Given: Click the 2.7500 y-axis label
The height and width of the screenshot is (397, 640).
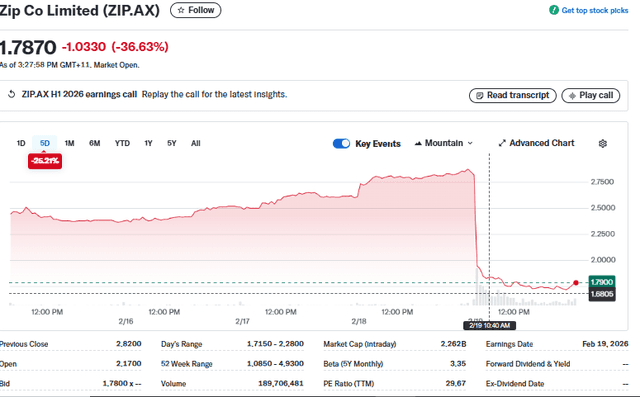Looking at the screenshot, I should click(x=602, y=182).
